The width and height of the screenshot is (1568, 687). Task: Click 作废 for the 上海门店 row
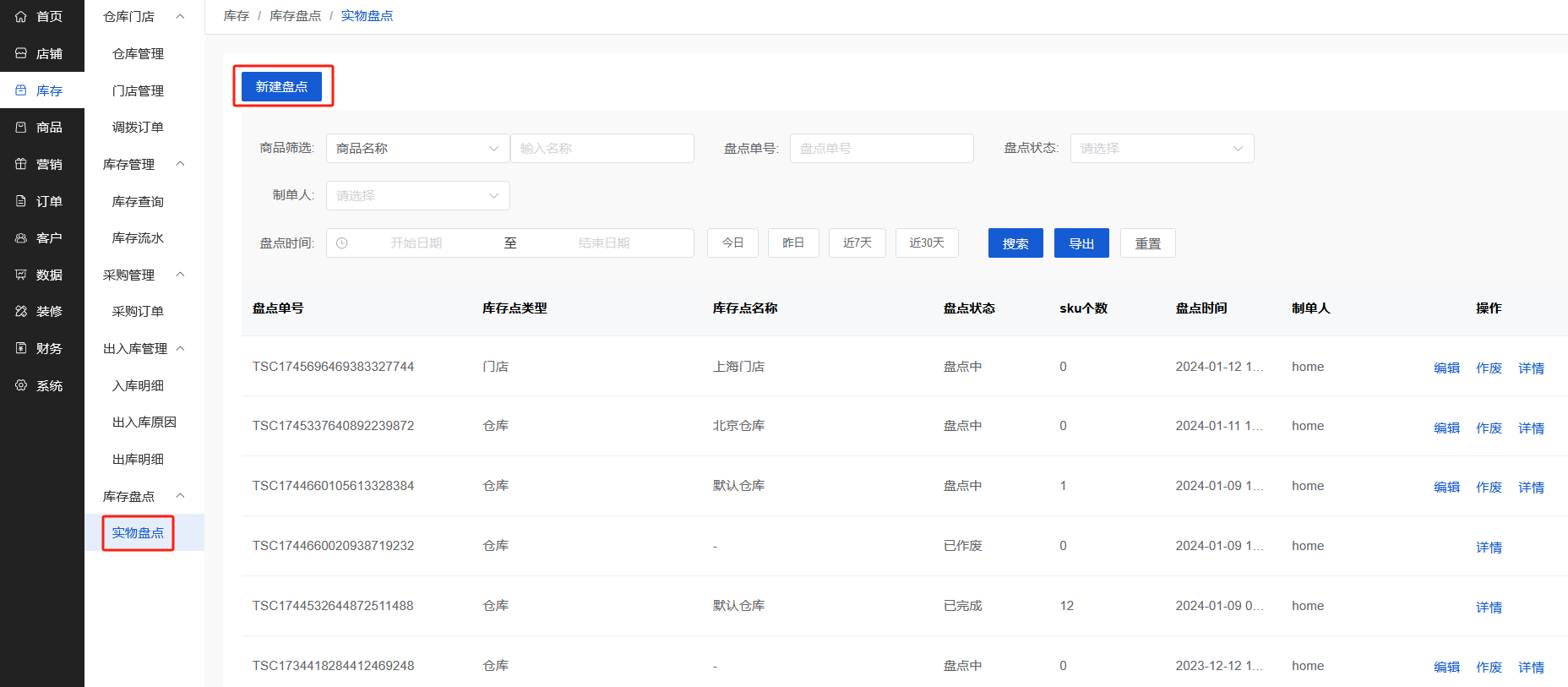[1489, 368]
